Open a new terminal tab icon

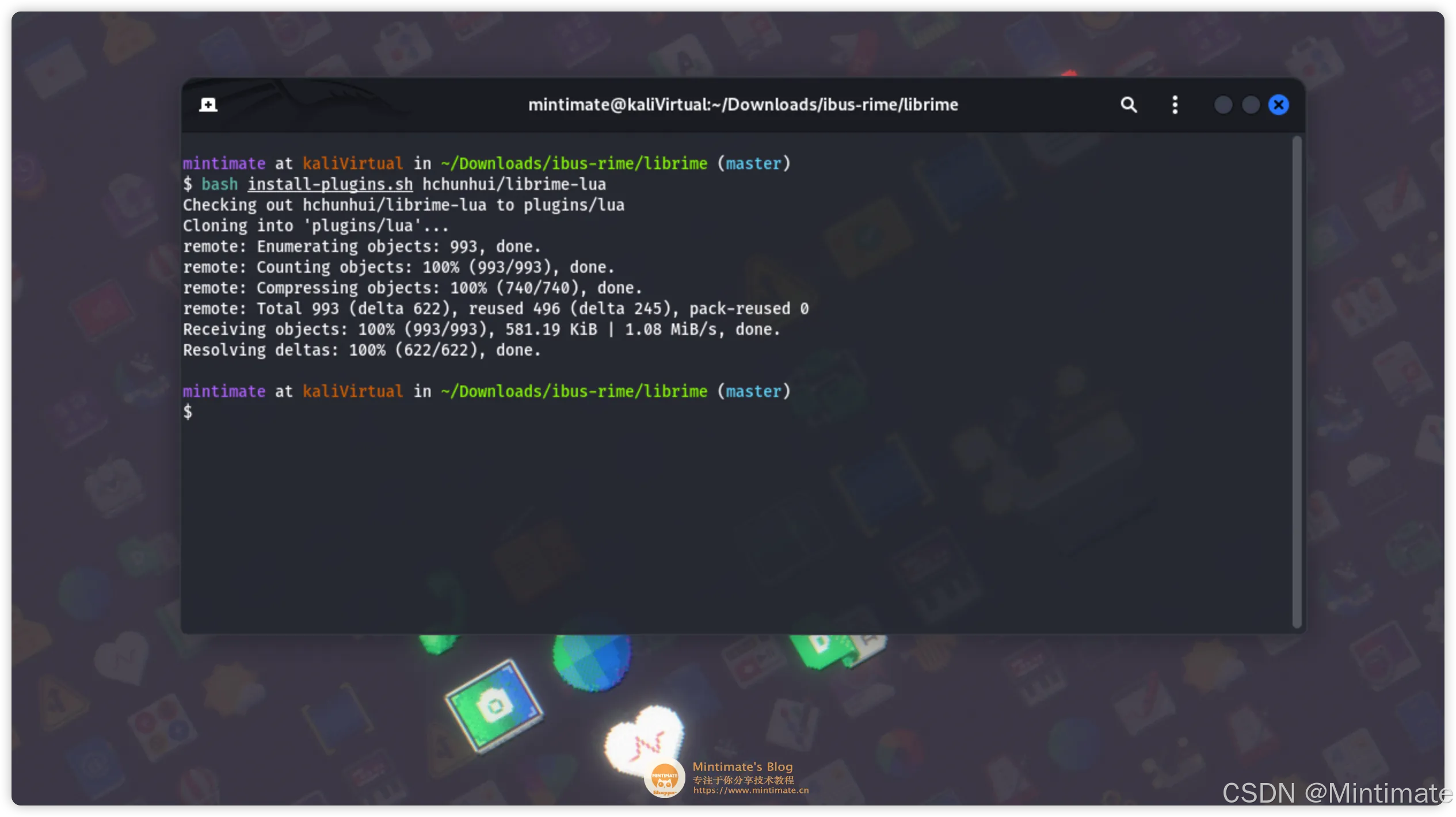[208, 105]
